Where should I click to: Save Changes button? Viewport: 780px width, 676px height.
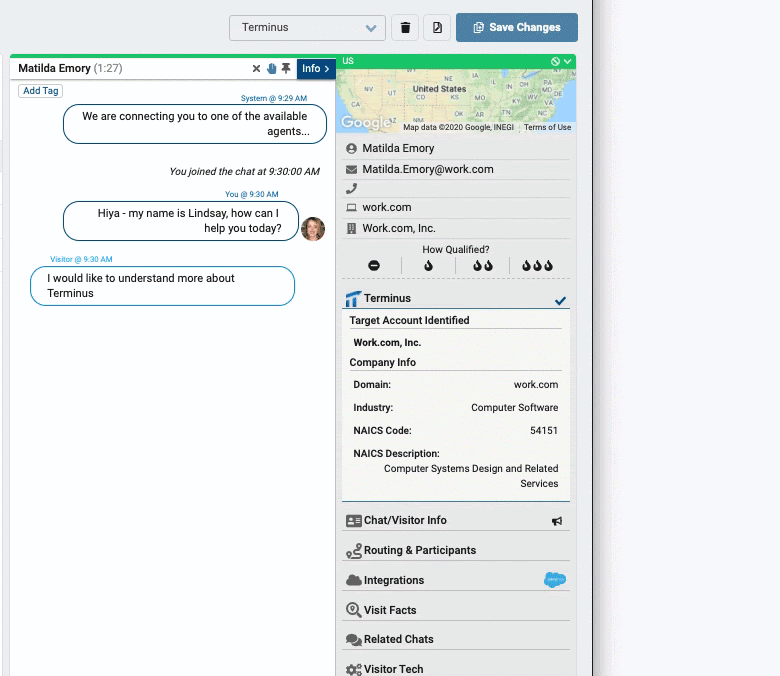pos(517,28)
